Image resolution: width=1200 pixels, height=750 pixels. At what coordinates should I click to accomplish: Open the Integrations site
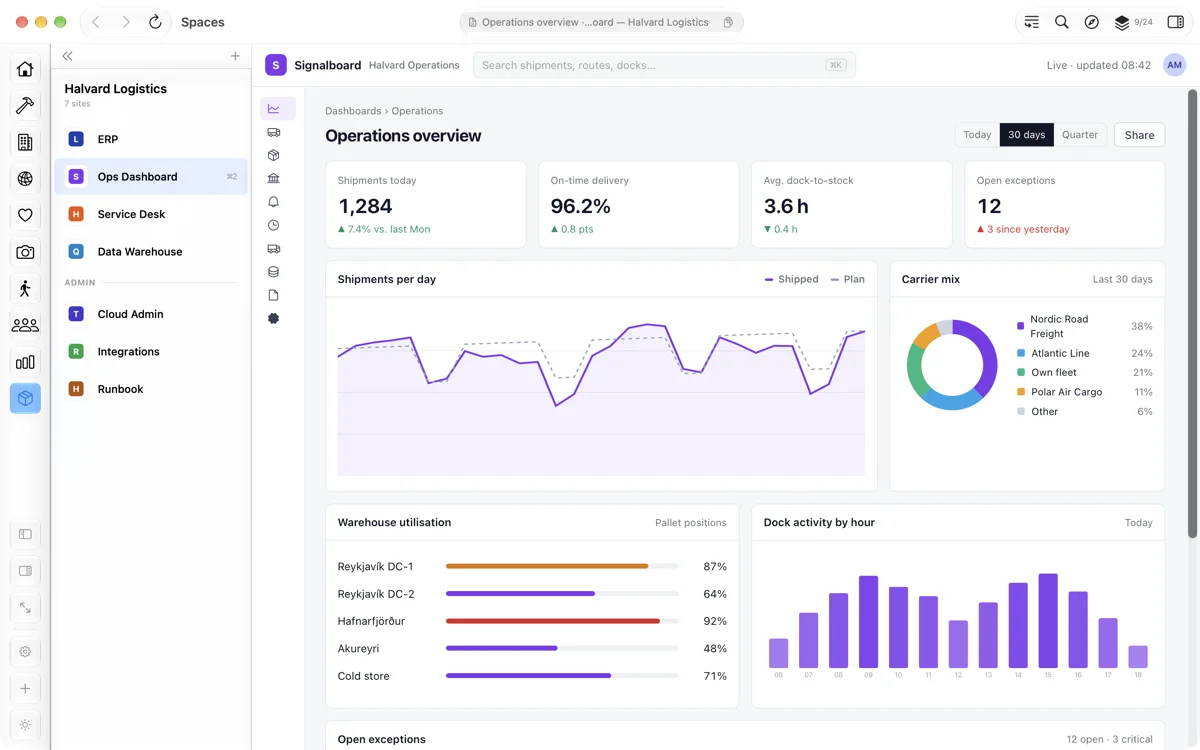pos(151,352)
